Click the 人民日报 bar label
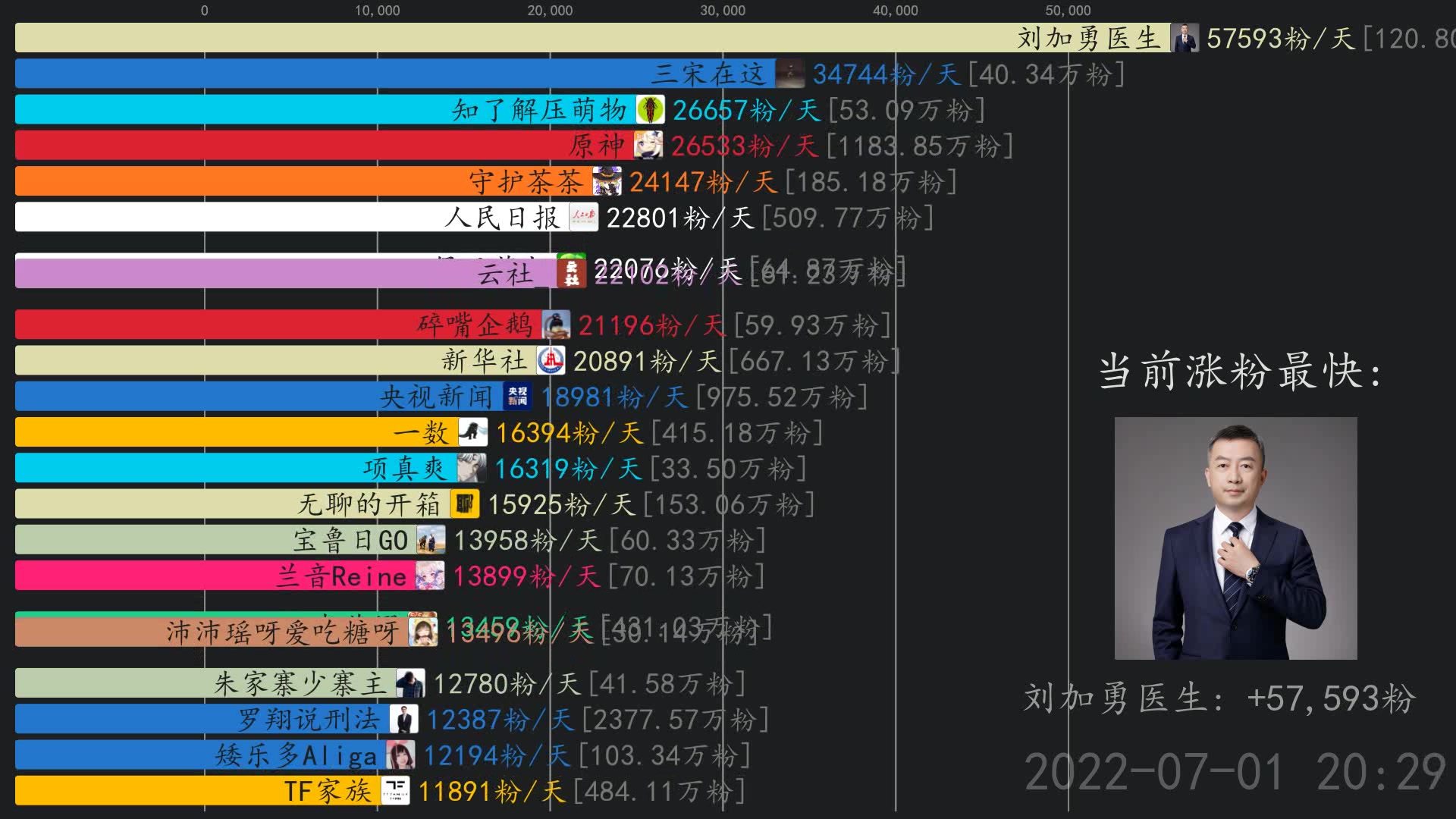The height and width of the screenshot is (819, 1456). 502,218
